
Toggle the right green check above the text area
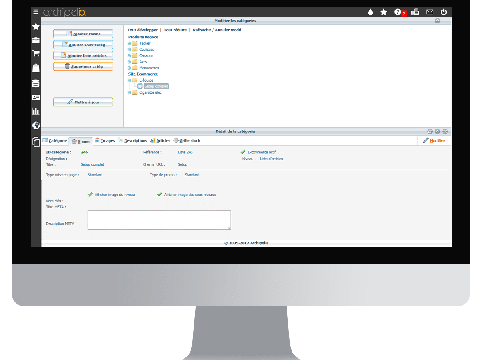click(159, 194)
